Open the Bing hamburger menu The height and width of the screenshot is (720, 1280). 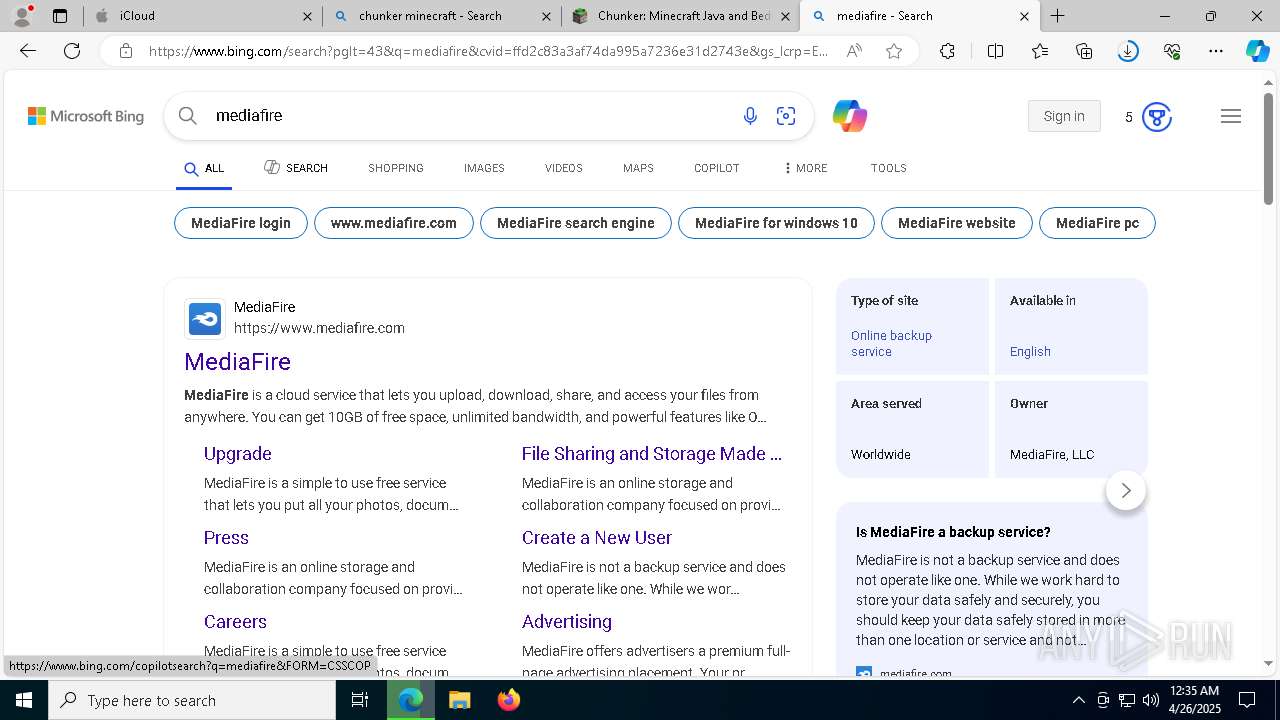point(1231,116)
